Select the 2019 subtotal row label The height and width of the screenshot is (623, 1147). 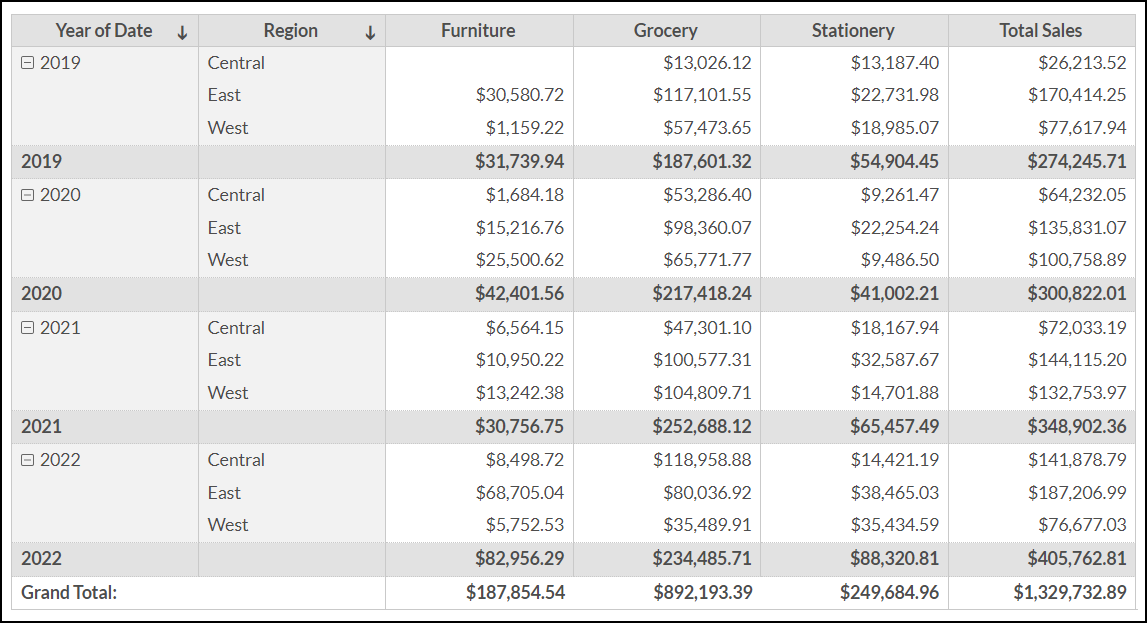42,161
